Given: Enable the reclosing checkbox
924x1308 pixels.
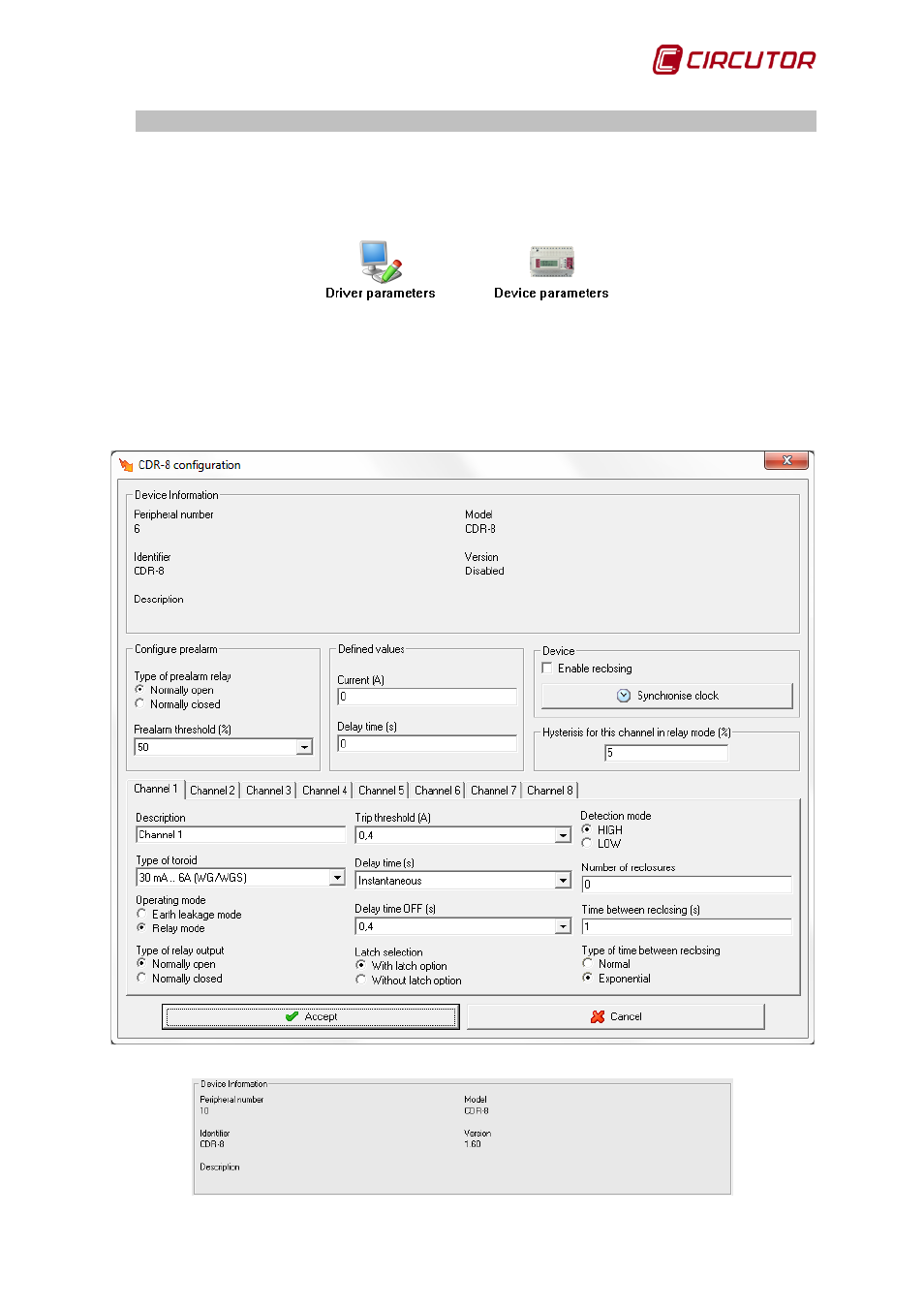Looking at the screenshot, I should click(x=547, y=669).
